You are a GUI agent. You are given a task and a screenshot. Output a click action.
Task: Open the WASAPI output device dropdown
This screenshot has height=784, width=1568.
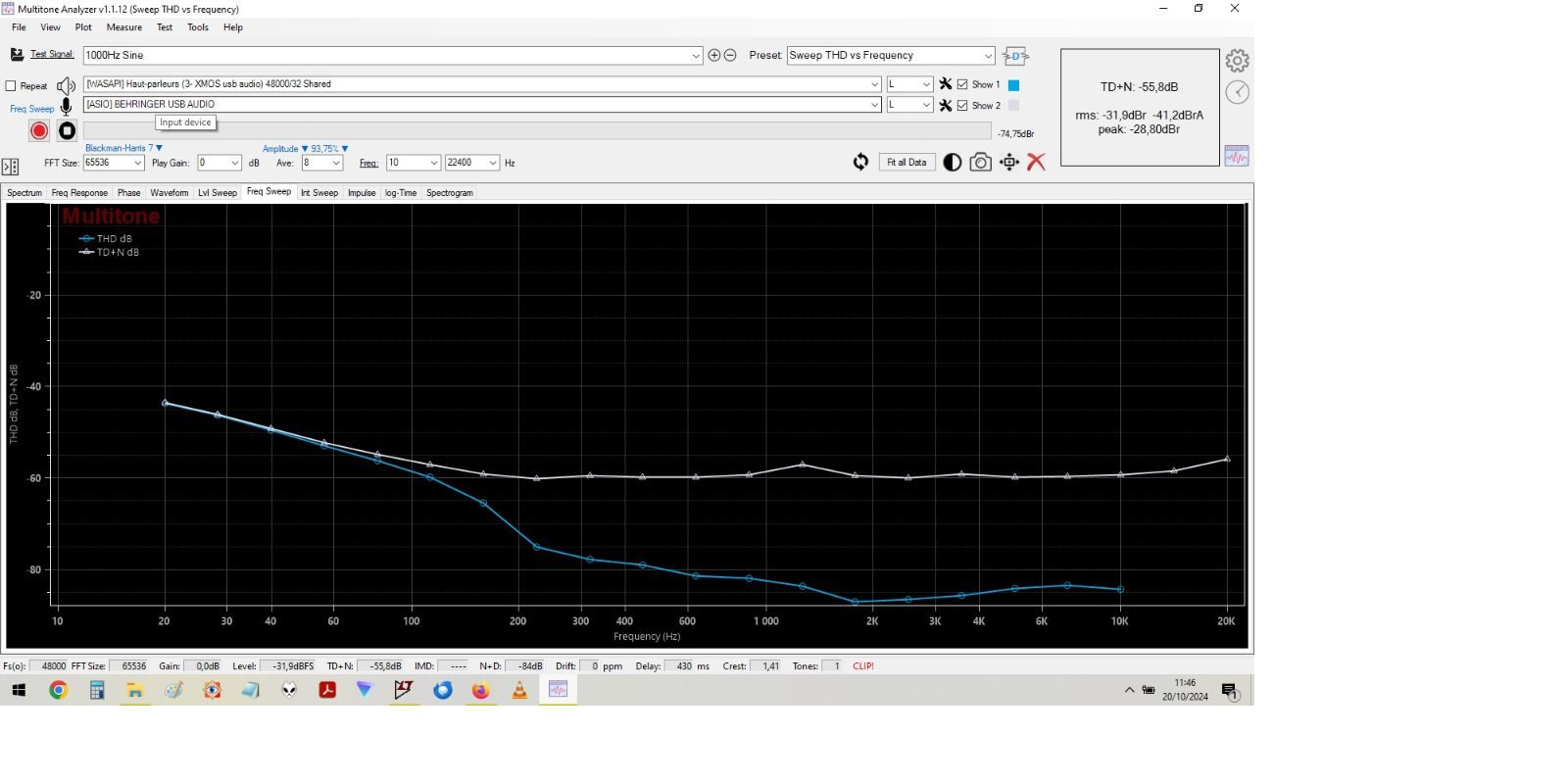874,84
